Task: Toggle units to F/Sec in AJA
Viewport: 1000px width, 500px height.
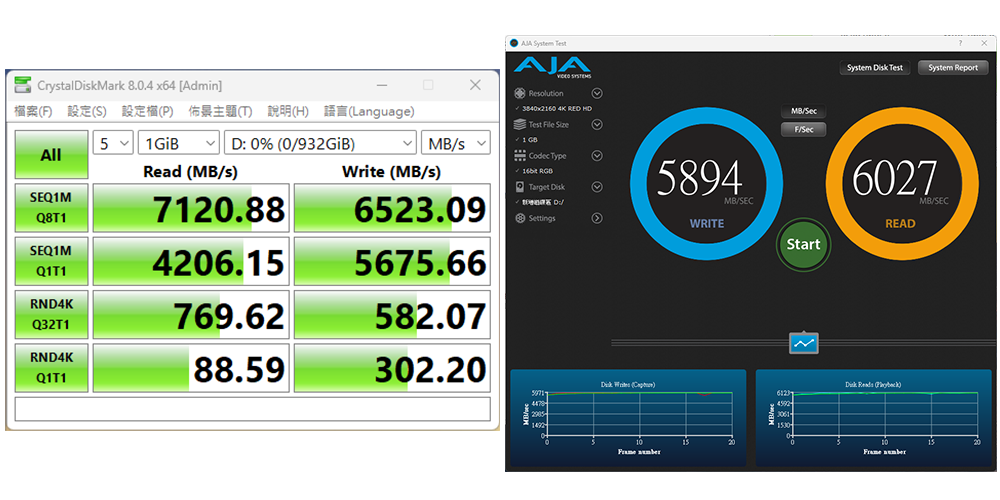Action: pos(803,129)
